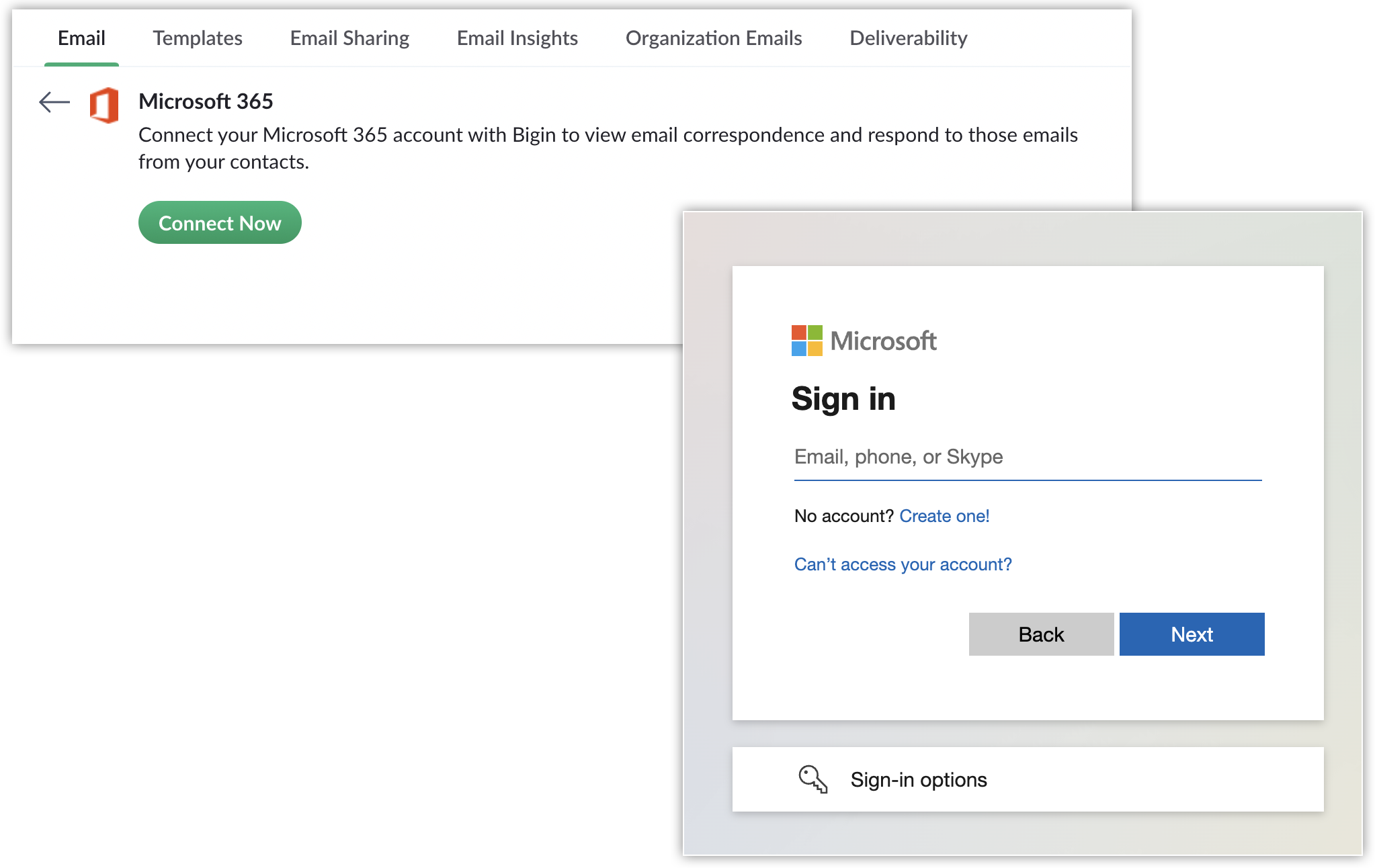The width and height of the screenshot is (1375, 868).
Task: Click the Microsoft 365 heading text
Action: [x=206, y=101]
